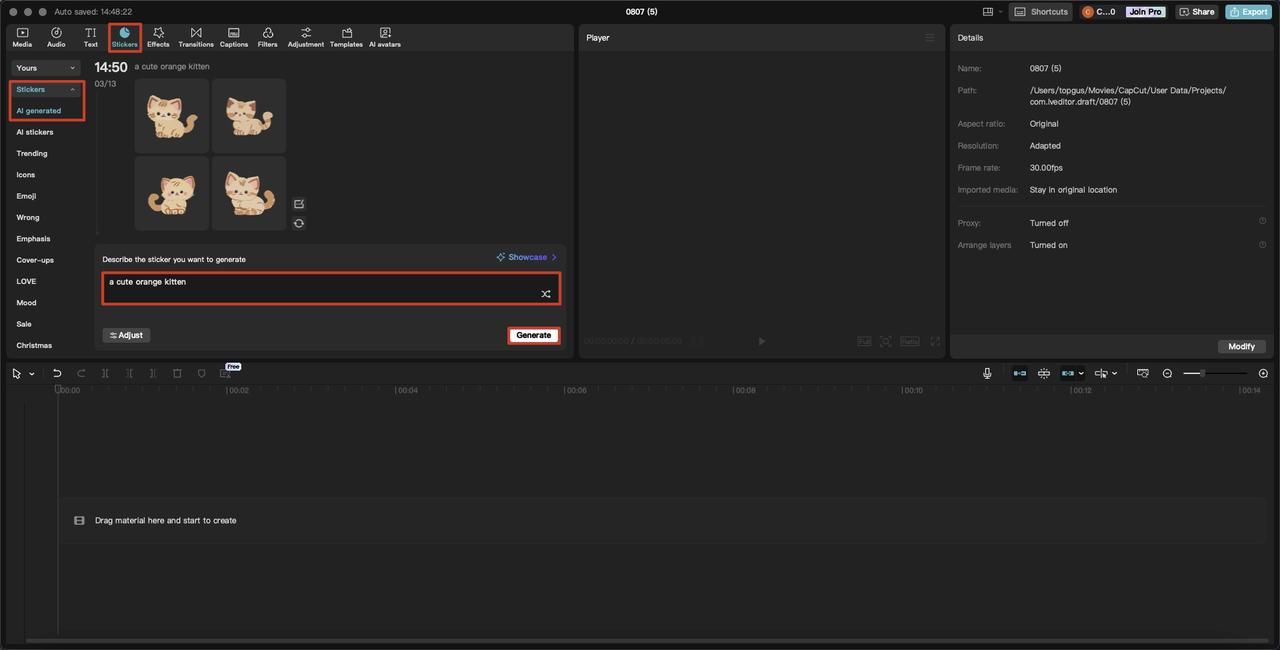
Task: Toggle auto snapping in timeline toolbar
Action: click(x=1044, y=373)
